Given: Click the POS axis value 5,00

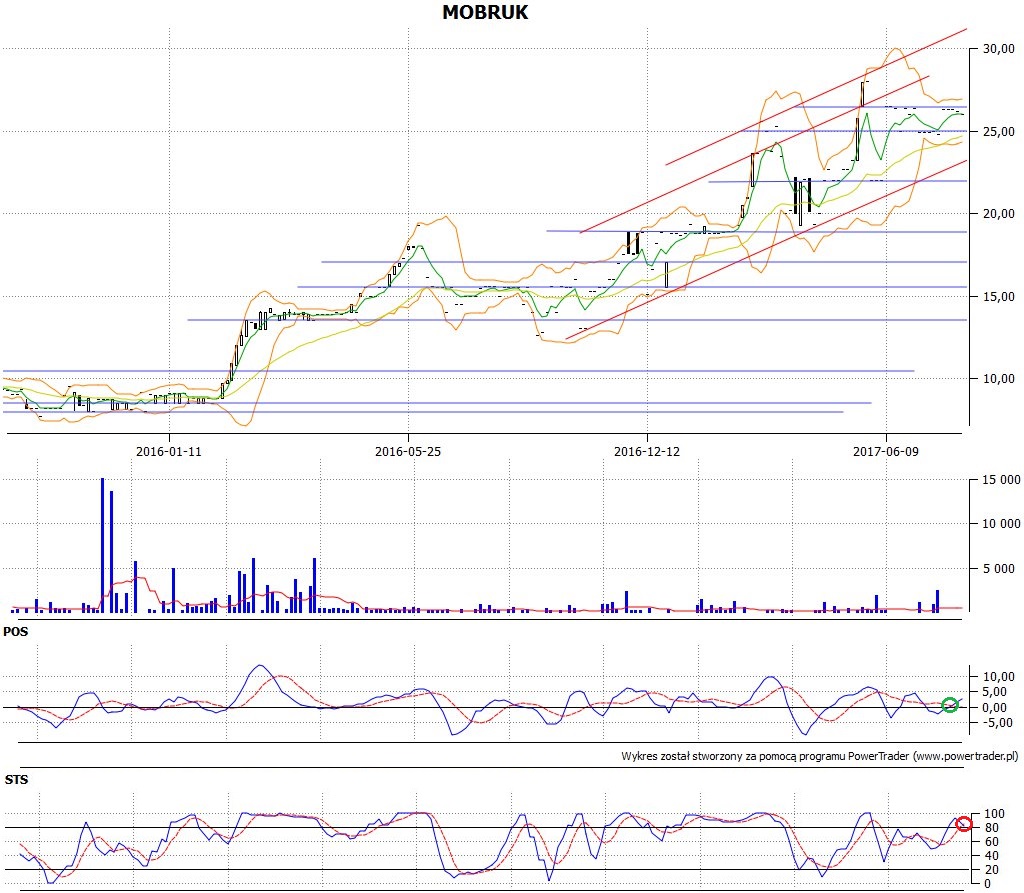Looking at the screenshot, I should pyautogui.click(x=995, y=692).
